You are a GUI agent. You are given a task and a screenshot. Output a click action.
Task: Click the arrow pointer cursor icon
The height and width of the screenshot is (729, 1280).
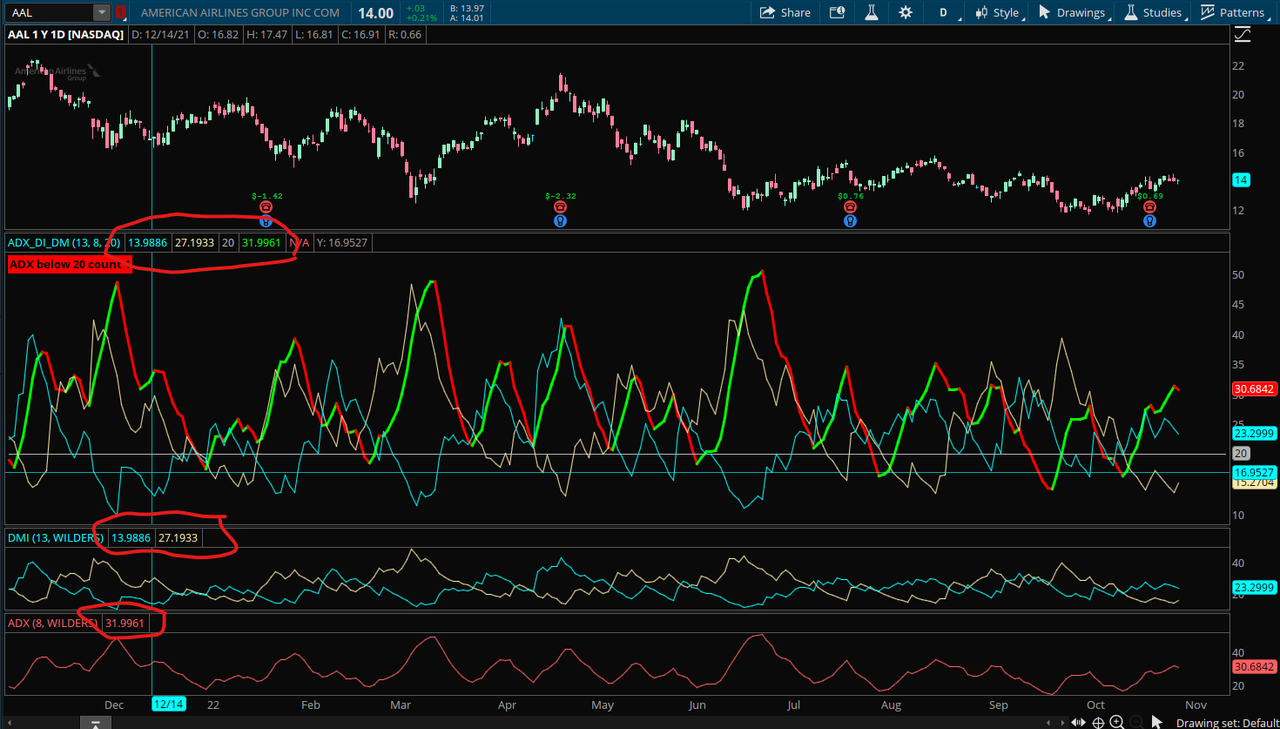click(1154, 721)
